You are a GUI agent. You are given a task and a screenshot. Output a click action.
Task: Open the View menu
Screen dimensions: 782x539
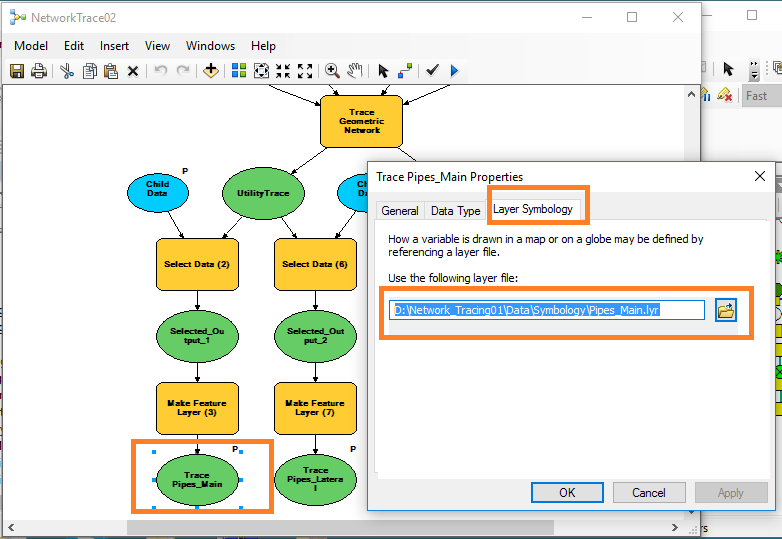(x=157, y=46)
